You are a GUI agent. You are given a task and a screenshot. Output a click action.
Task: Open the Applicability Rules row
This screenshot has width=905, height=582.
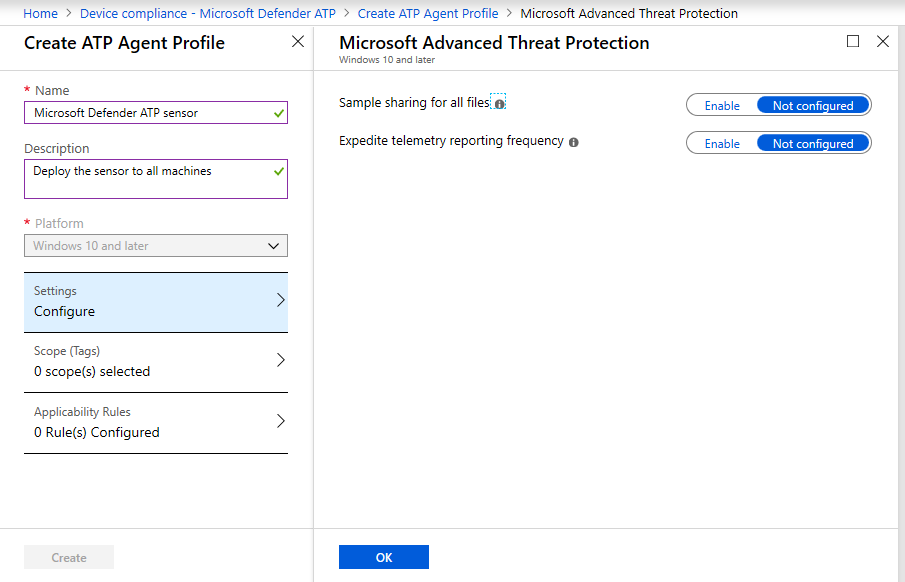156,423
